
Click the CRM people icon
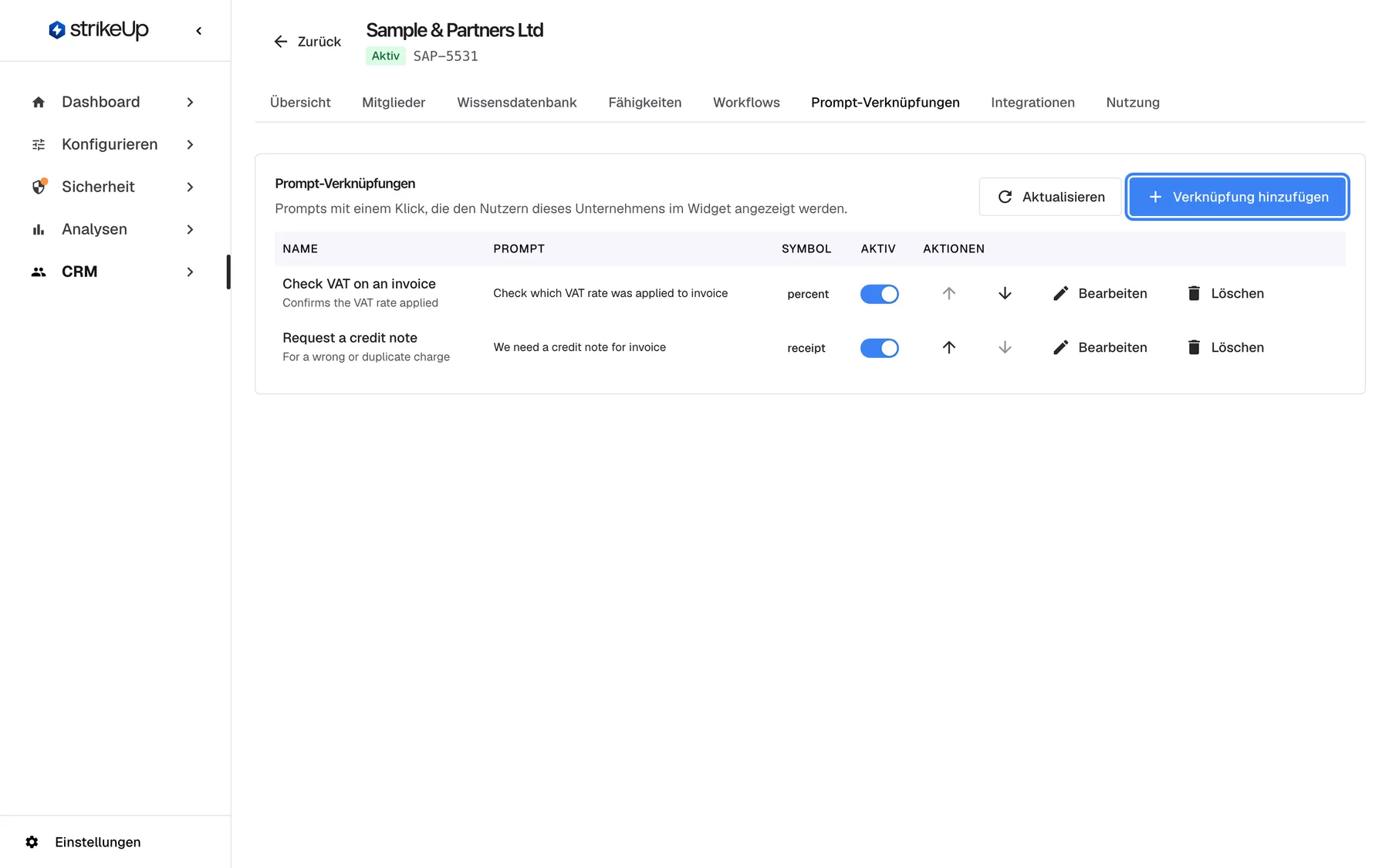tap(39, 272)
